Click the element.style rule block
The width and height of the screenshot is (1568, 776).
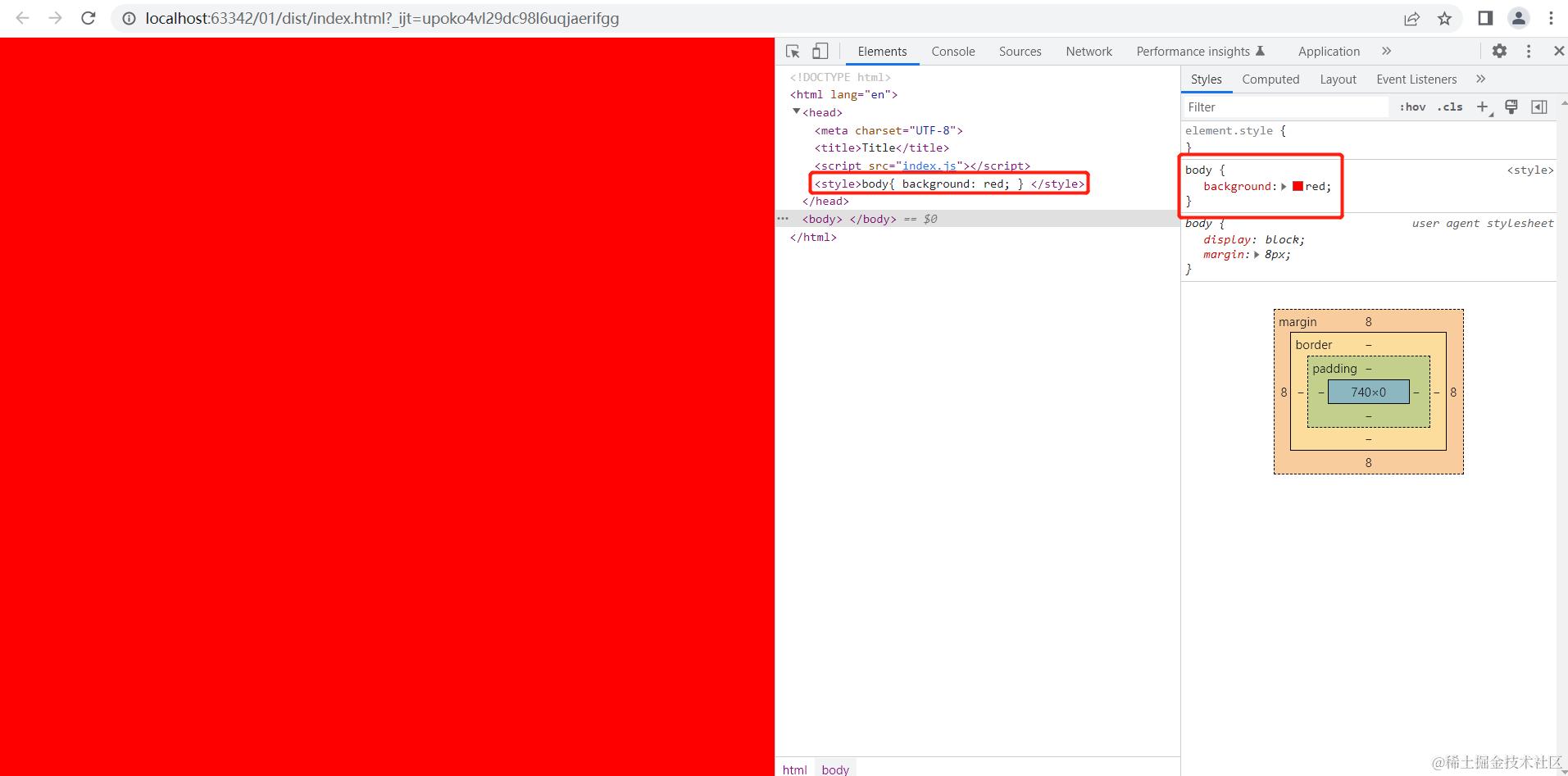click(1368, 138)
